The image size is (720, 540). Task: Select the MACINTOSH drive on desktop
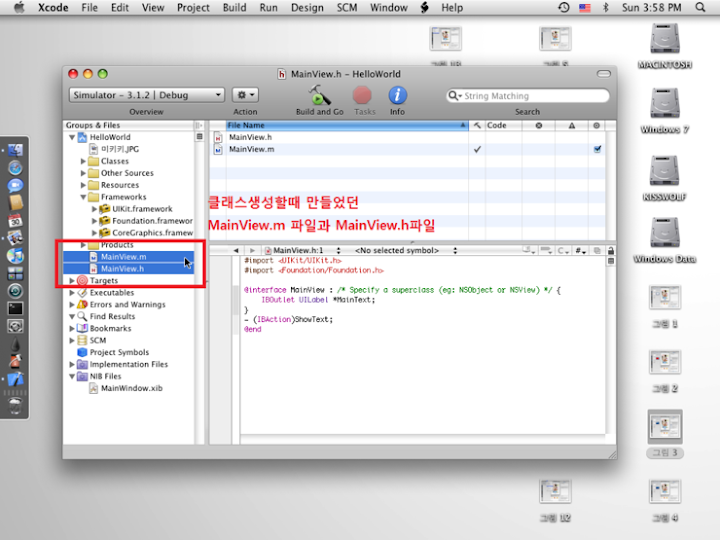pos(664,39)
